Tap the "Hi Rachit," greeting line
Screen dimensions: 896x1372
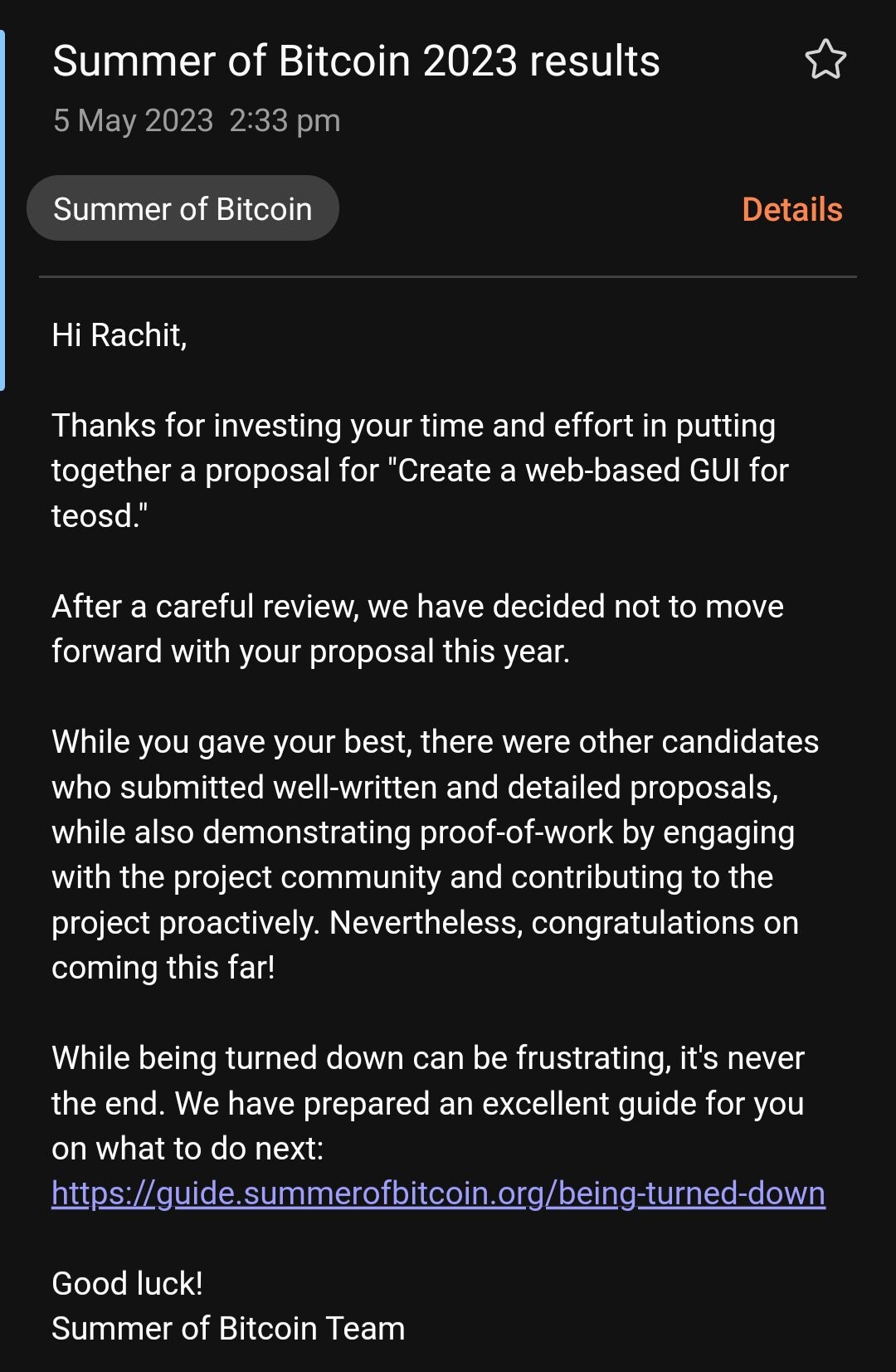click(x=119, y=335)
